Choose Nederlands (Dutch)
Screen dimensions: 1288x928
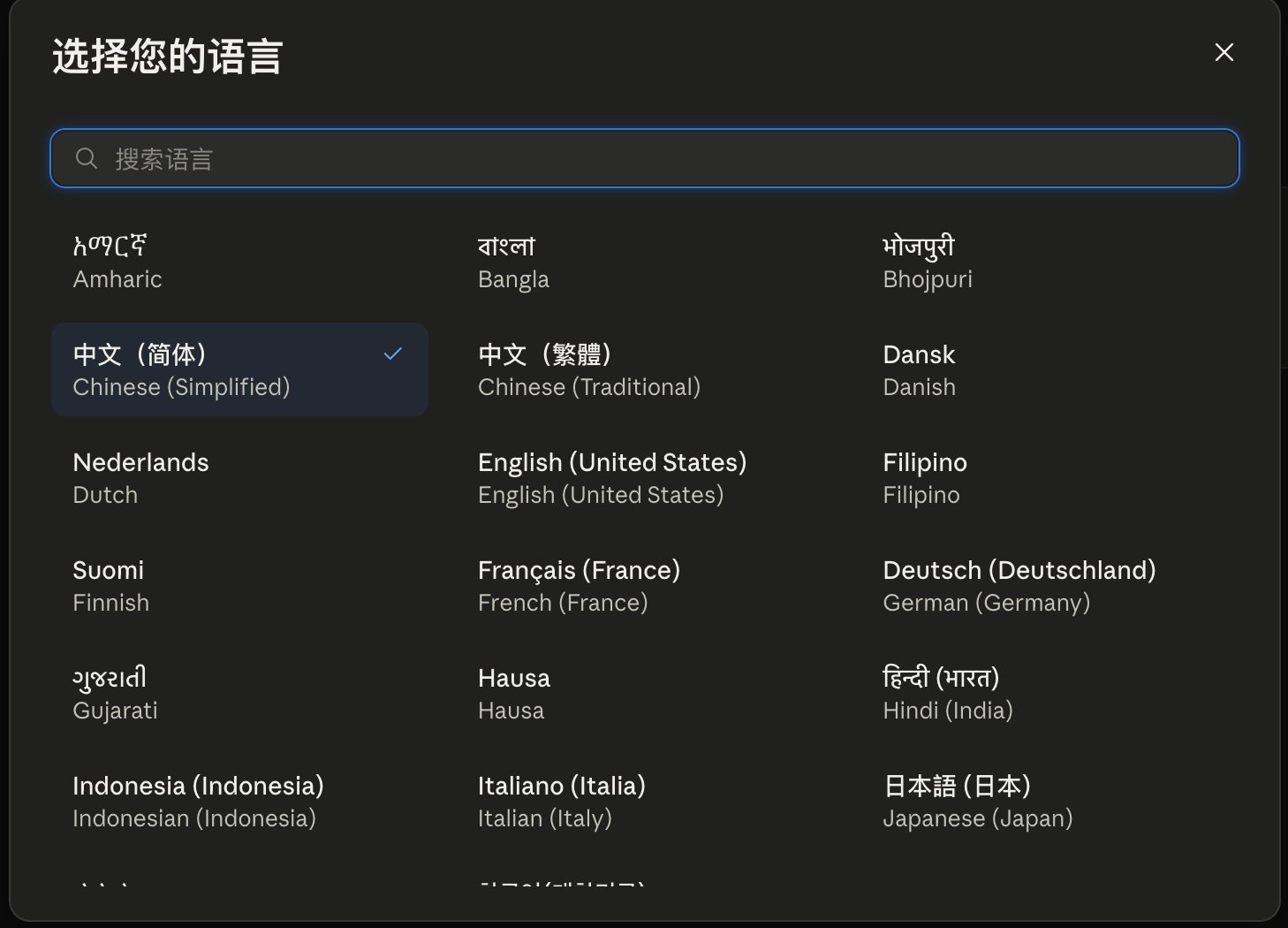coord(239,477)
